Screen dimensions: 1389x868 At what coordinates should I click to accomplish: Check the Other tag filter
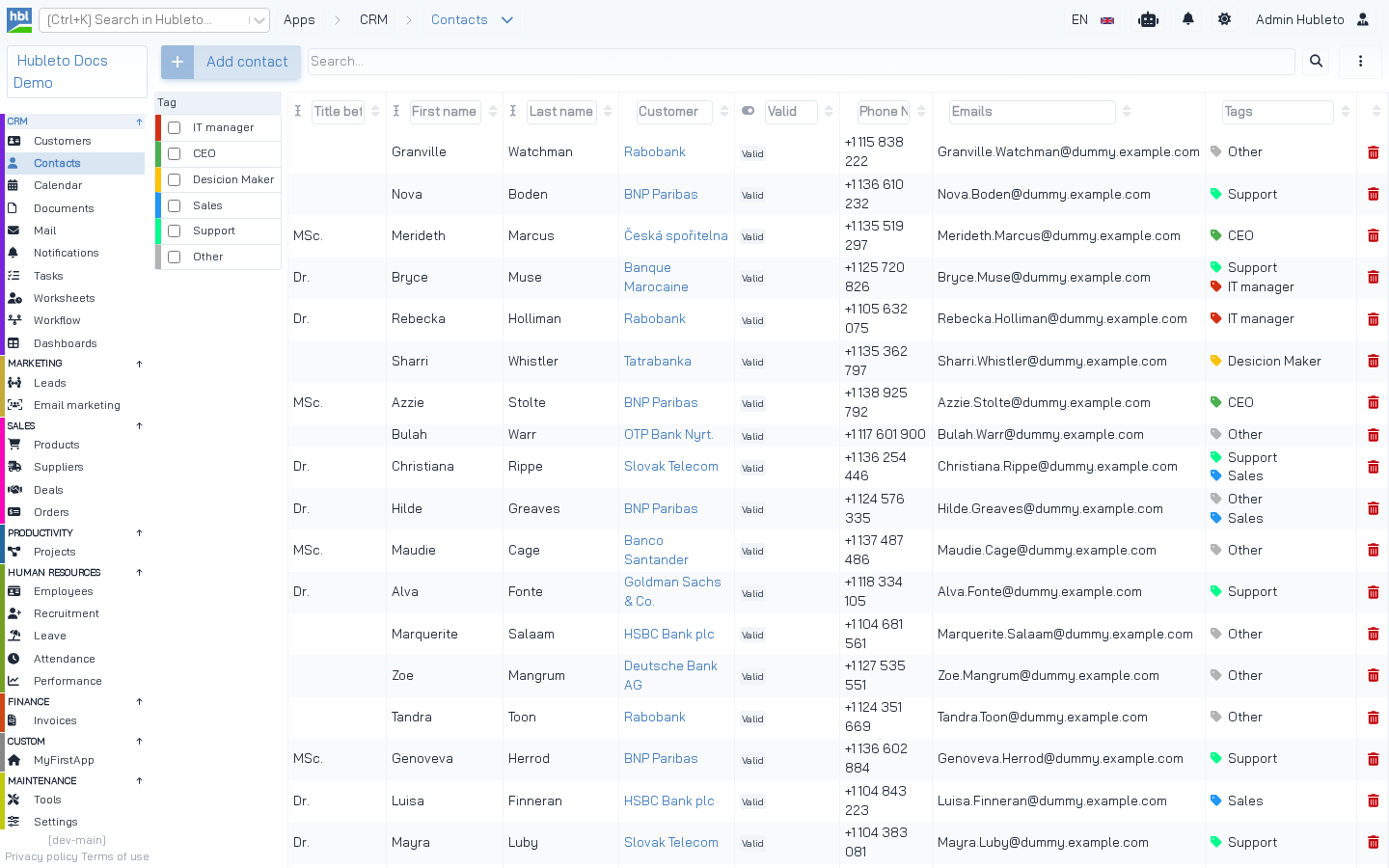coord(175,258)
